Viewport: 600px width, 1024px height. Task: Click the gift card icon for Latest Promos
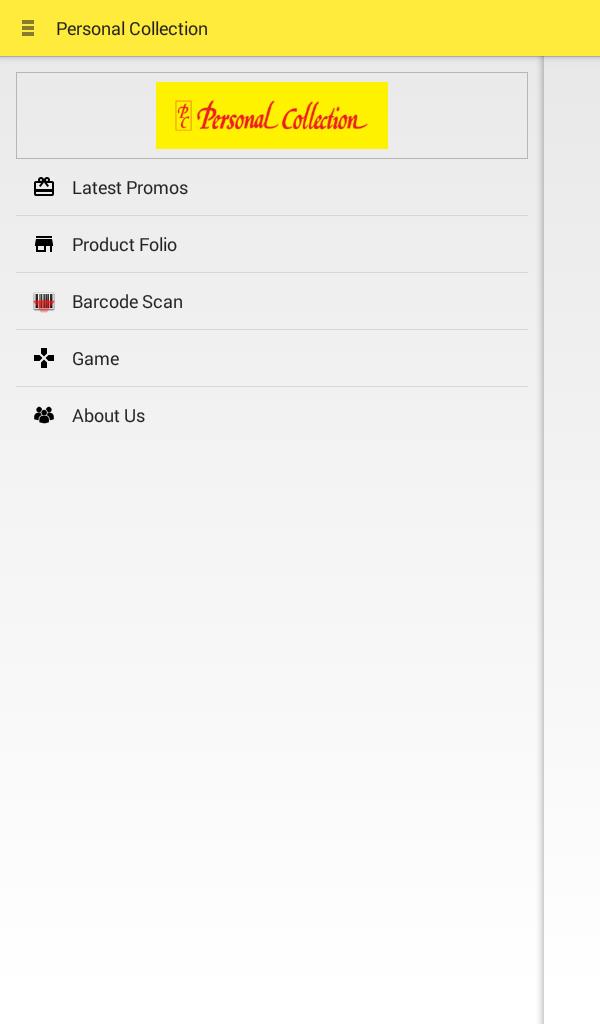(44, 187)
